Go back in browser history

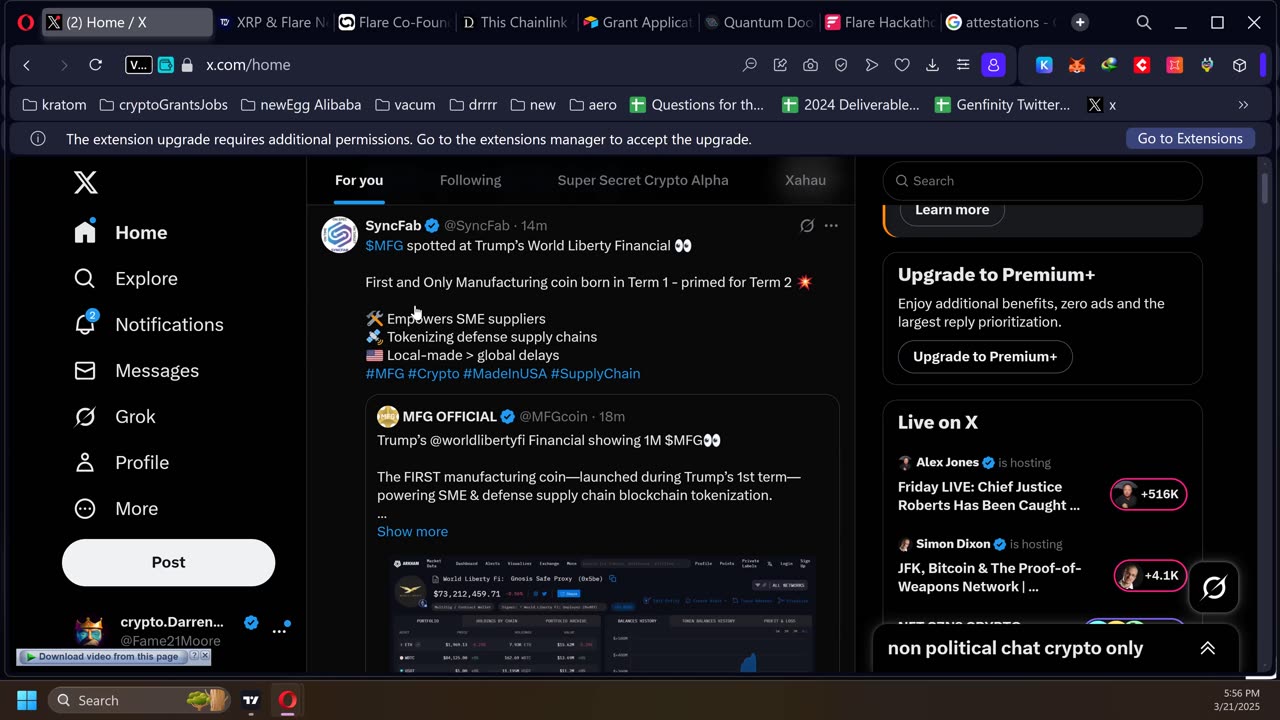(27, 65)
